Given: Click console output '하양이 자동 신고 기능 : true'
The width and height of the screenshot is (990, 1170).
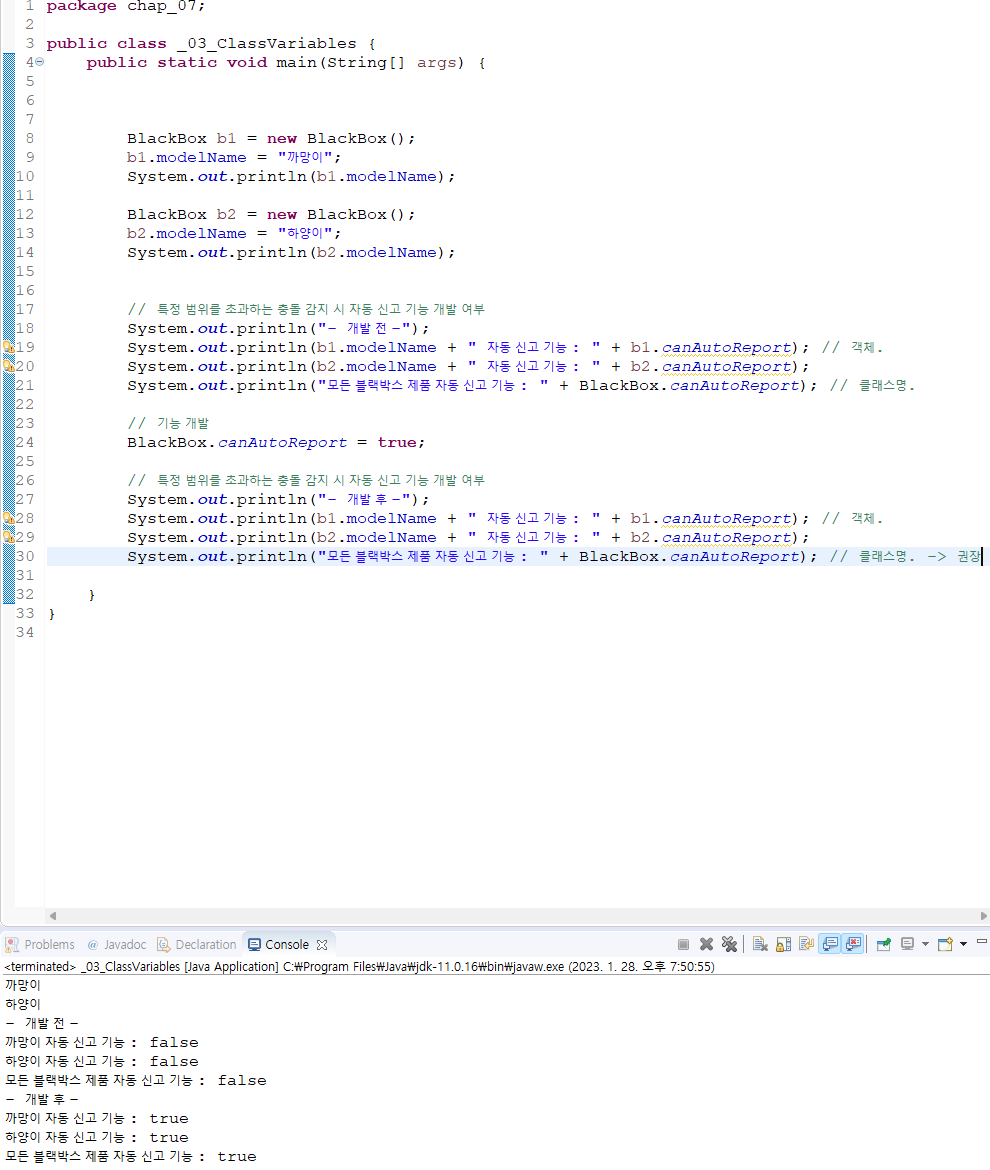Looking at the screenshot, I should [x=96, y=1137].
